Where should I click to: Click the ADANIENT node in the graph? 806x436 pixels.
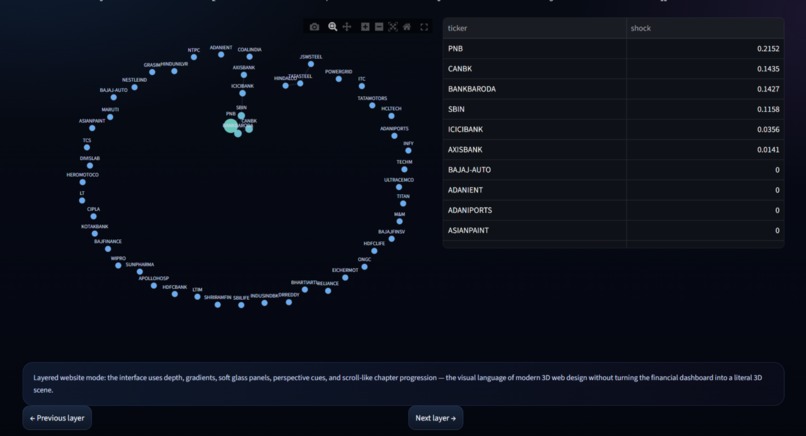221,54
